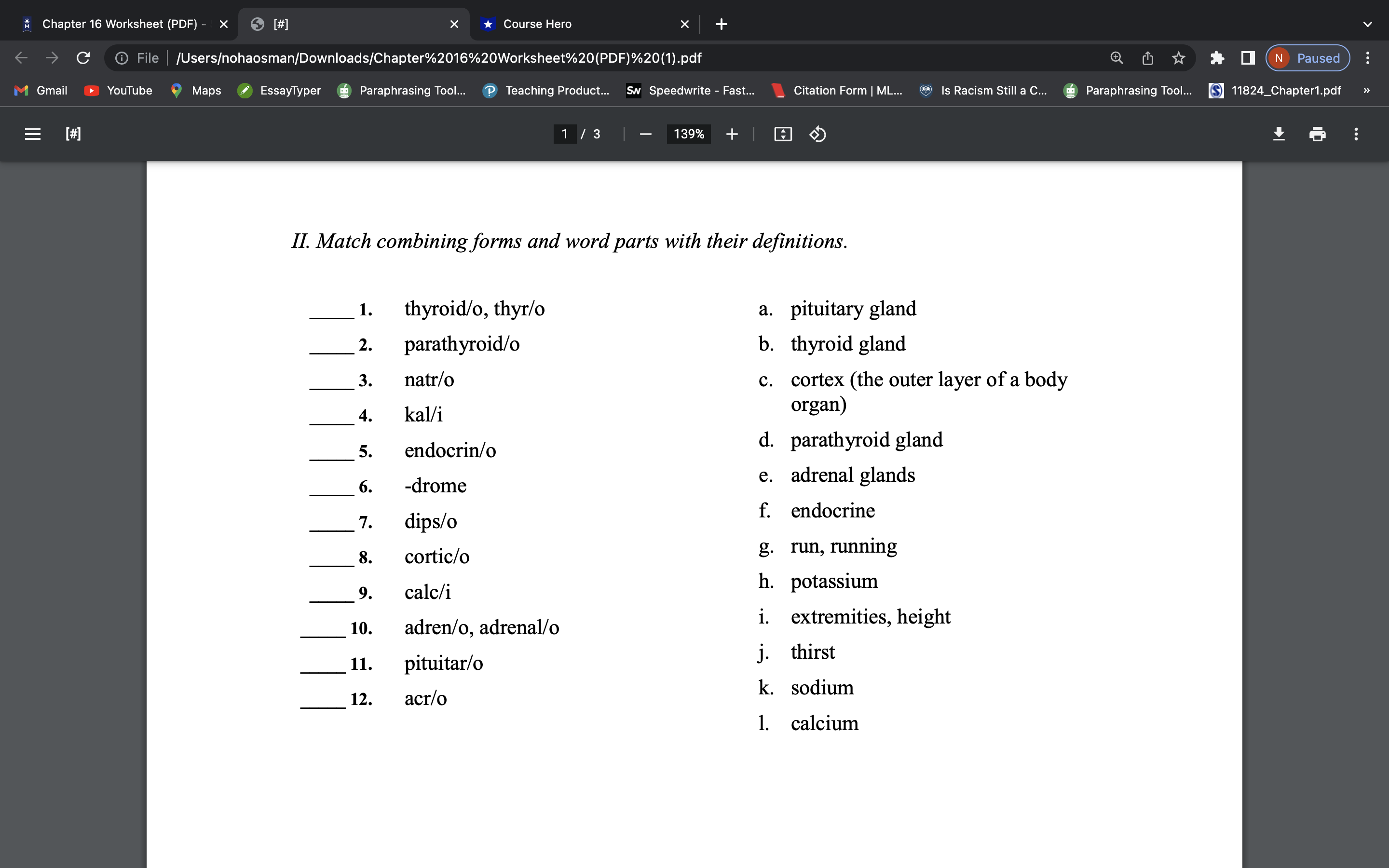
Task: Click the browser extensions puzzle icon
Action: (1217, 57)
